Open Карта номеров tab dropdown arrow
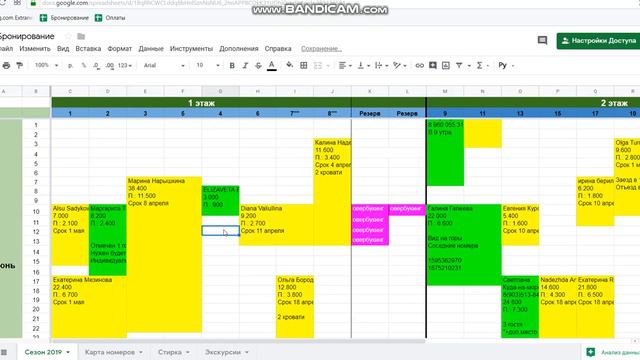 coord(141,352)
